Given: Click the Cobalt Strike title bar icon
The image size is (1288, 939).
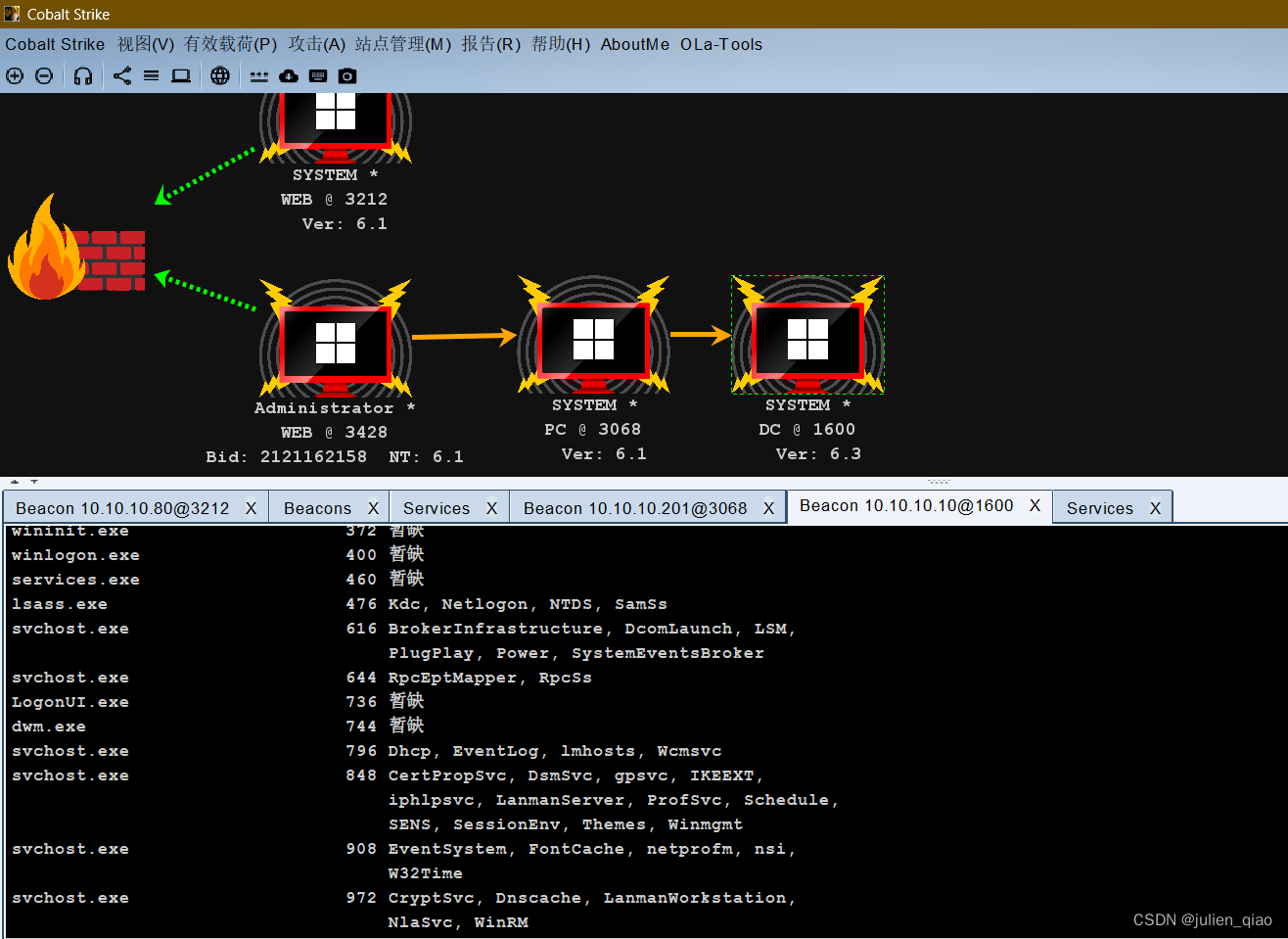Looking at the screenshot, I should point(12,14).
